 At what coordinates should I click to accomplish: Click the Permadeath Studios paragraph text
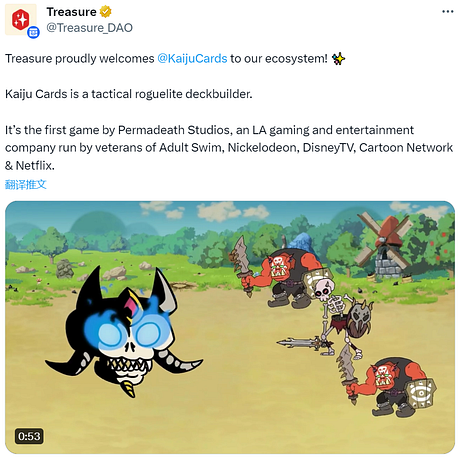click(x=229, y=148)
